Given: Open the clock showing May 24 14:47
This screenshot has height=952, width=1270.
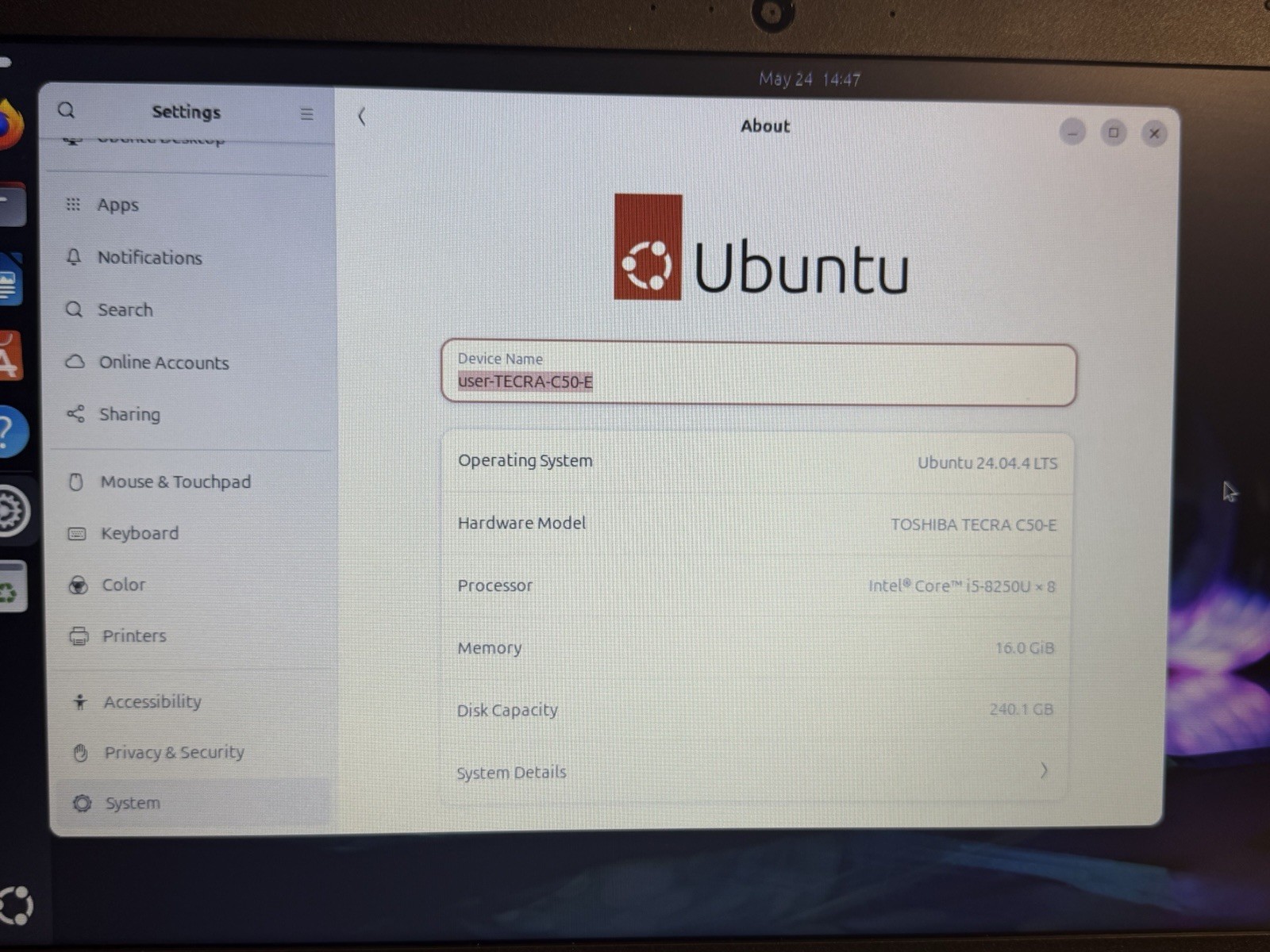Looking at the screenshot, I should click(x=809, y=79).
